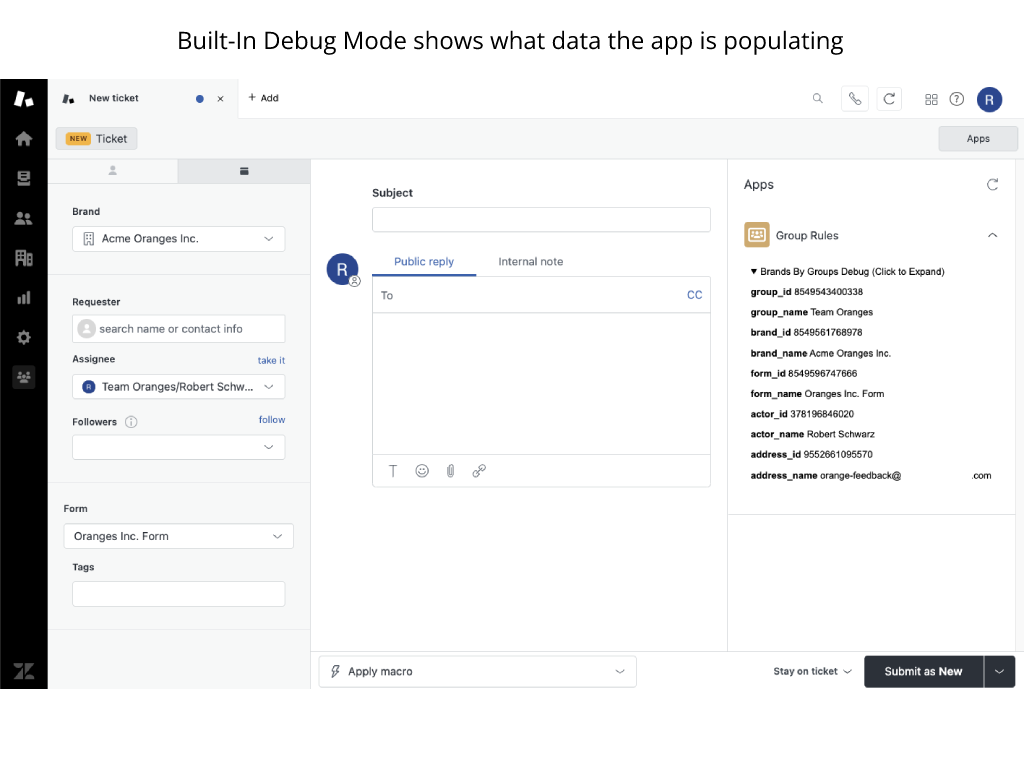
Task: Click the Zendesk logo at the sidebar bottom
Action: pyautogui.click(x=23, y=671)
